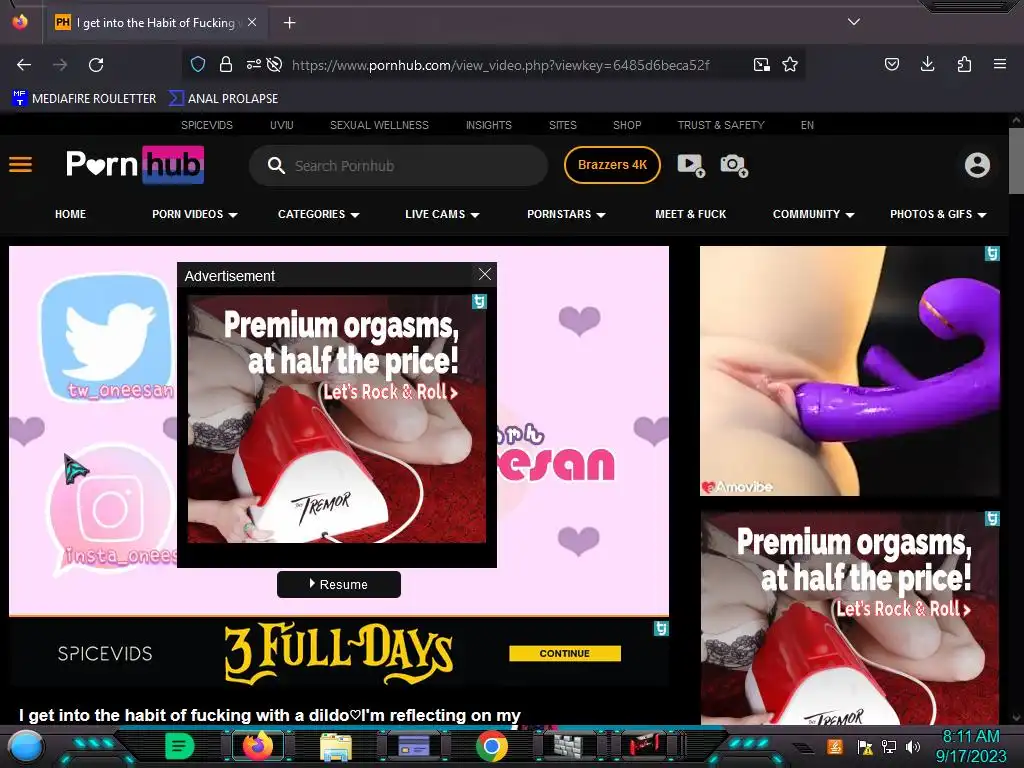The image size is (1024, 768).
Task: Click the upload video icon
Action: click(x=691, y=165)
